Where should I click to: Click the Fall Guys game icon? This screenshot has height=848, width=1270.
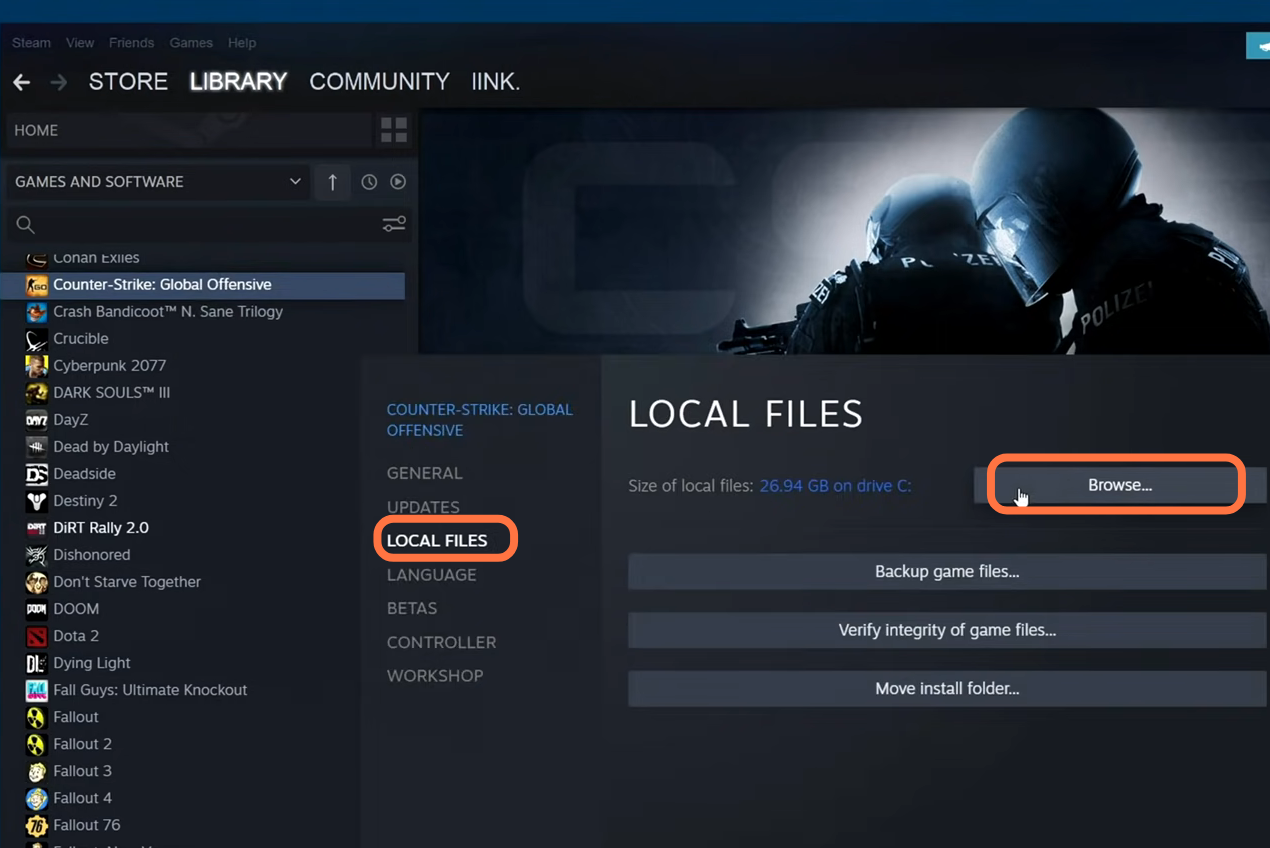coord(37,690)
